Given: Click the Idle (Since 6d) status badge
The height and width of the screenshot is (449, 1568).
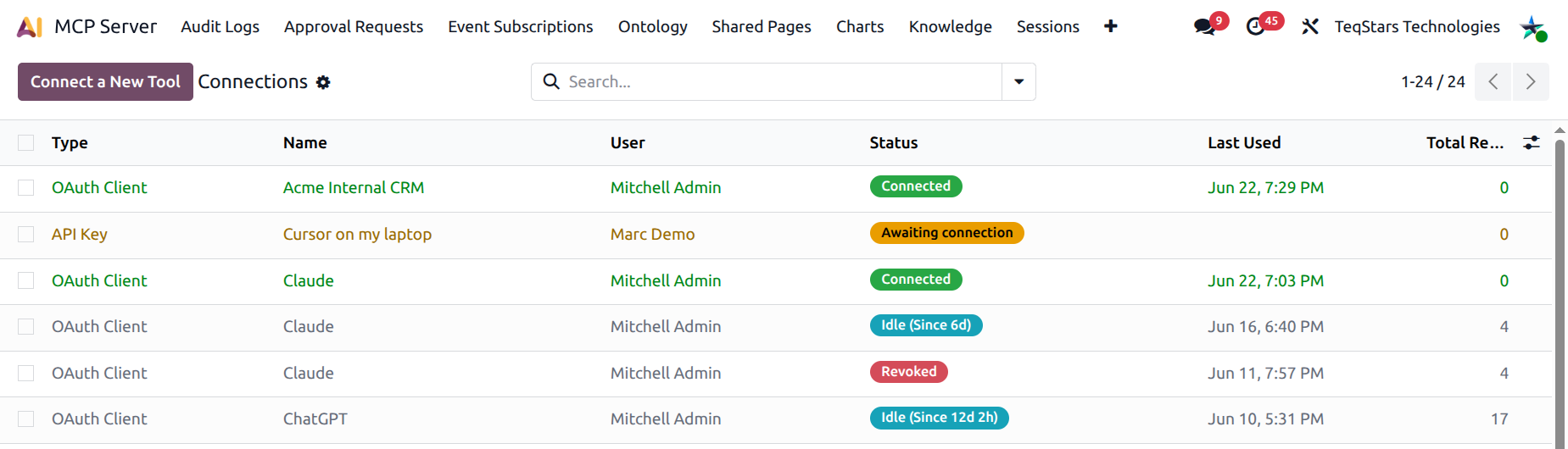Looking at the screenshot, I should [x=926, y=325].
